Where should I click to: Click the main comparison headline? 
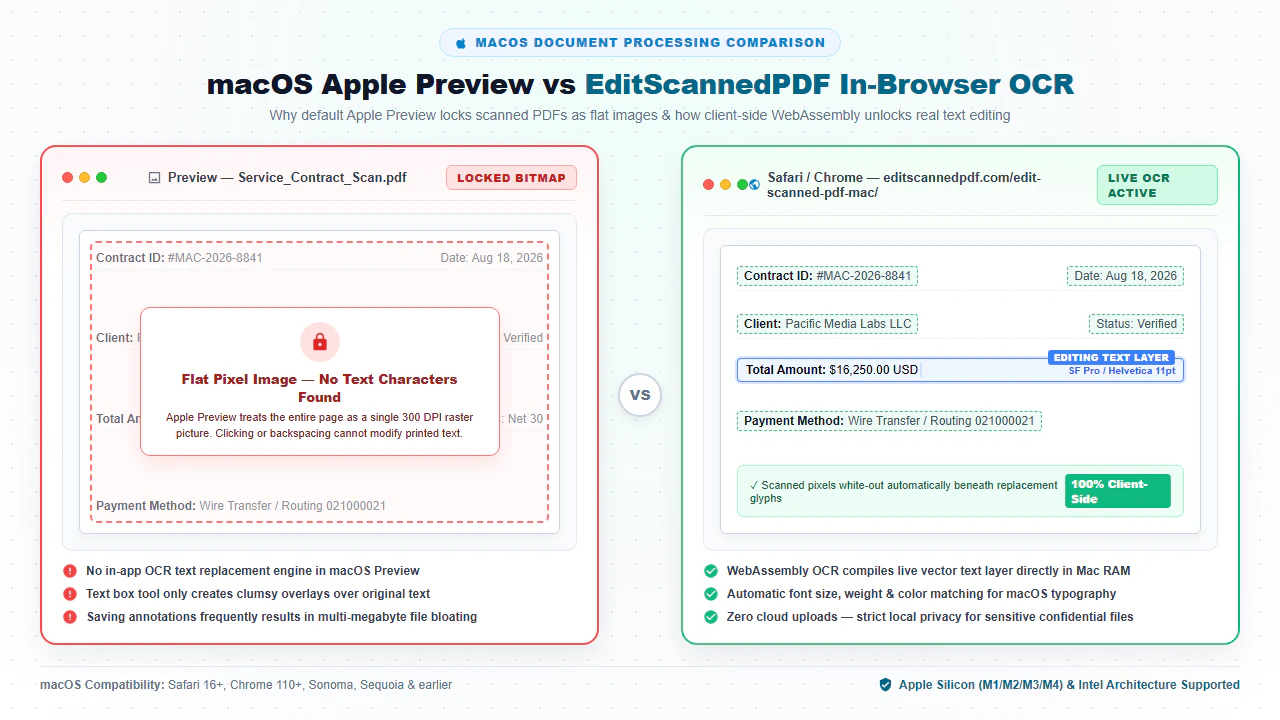pyautogui.click(x=640, y=83)
